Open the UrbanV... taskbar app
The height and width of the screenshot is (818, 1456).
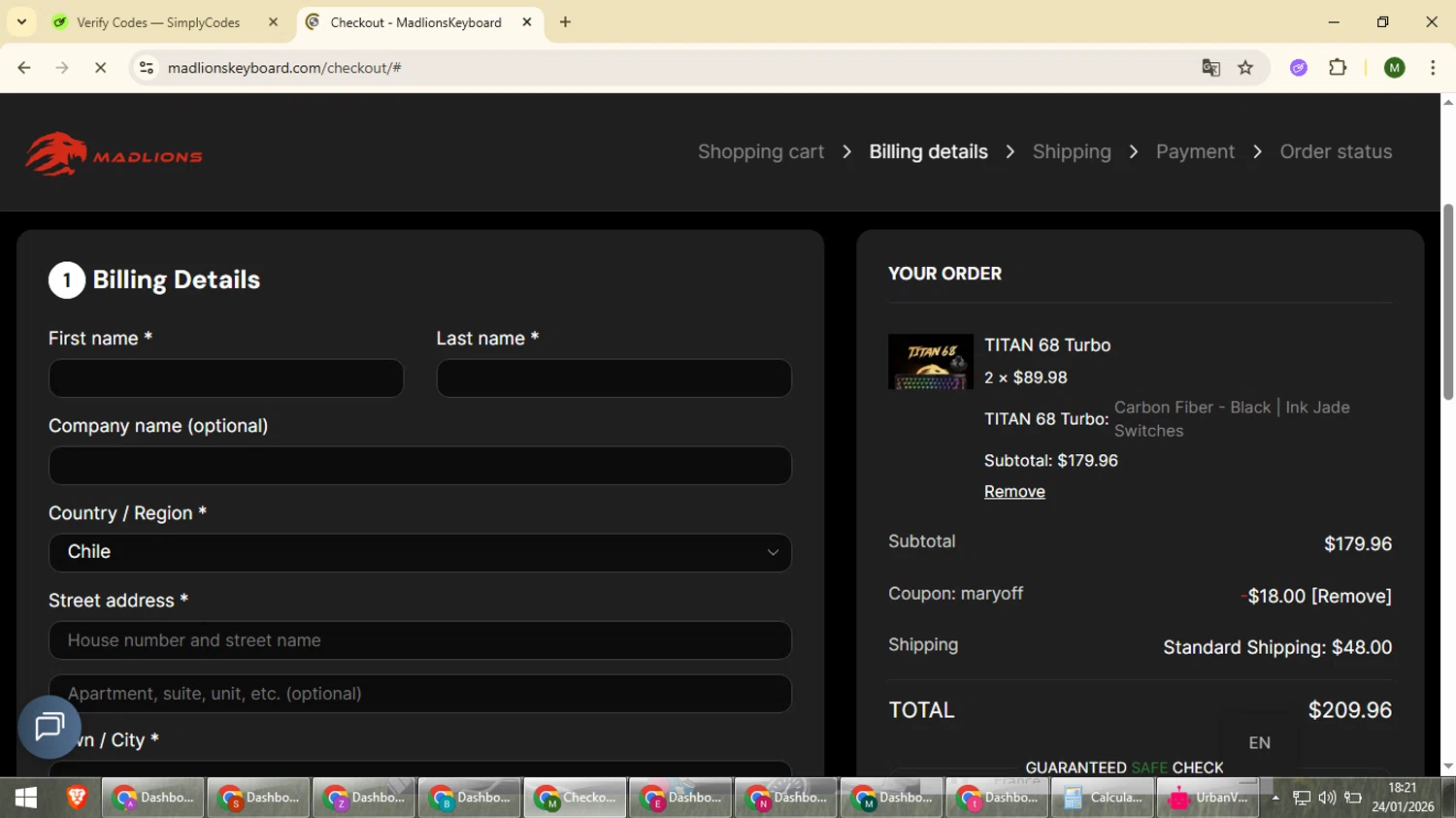tap(1208, 798)
